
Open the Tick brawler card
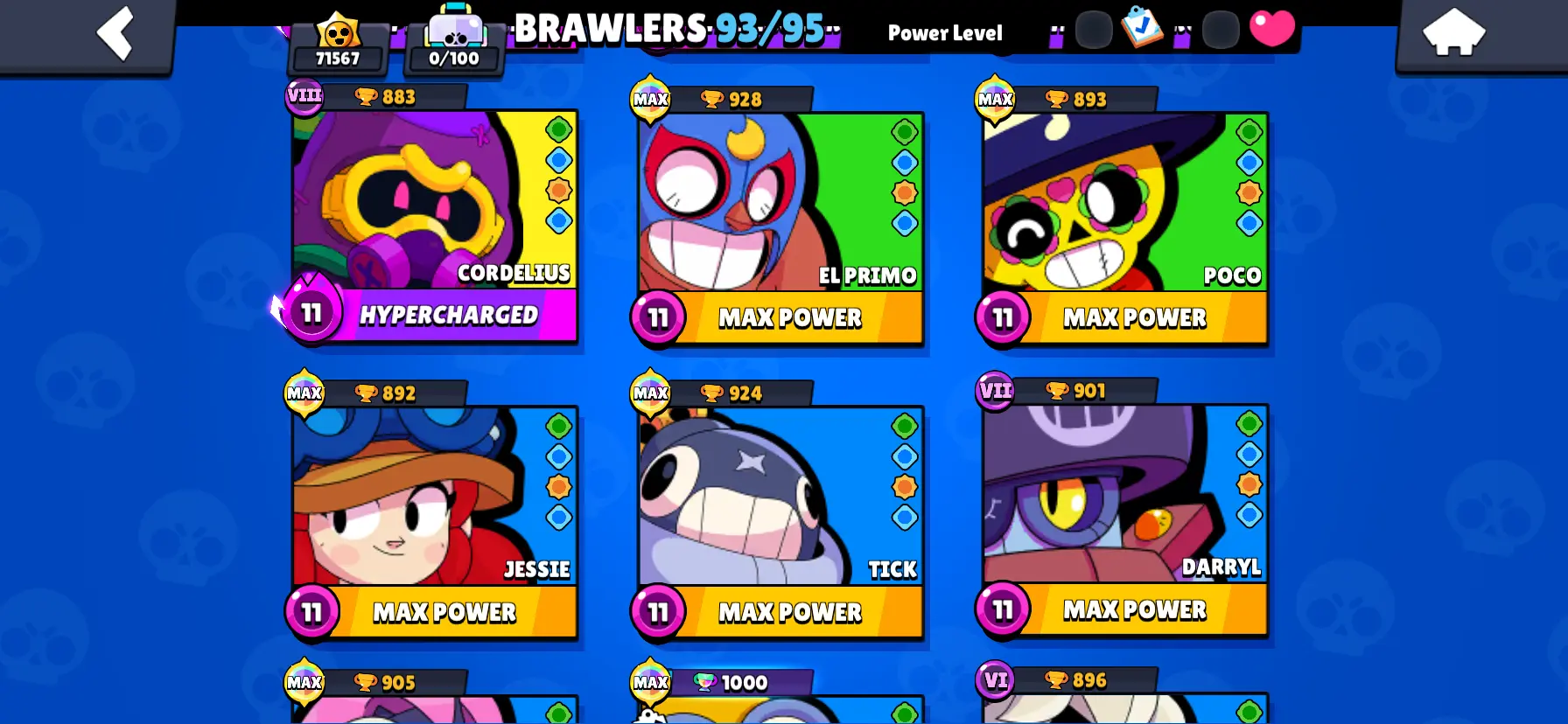pyautogui.click(x=780, y=521)
